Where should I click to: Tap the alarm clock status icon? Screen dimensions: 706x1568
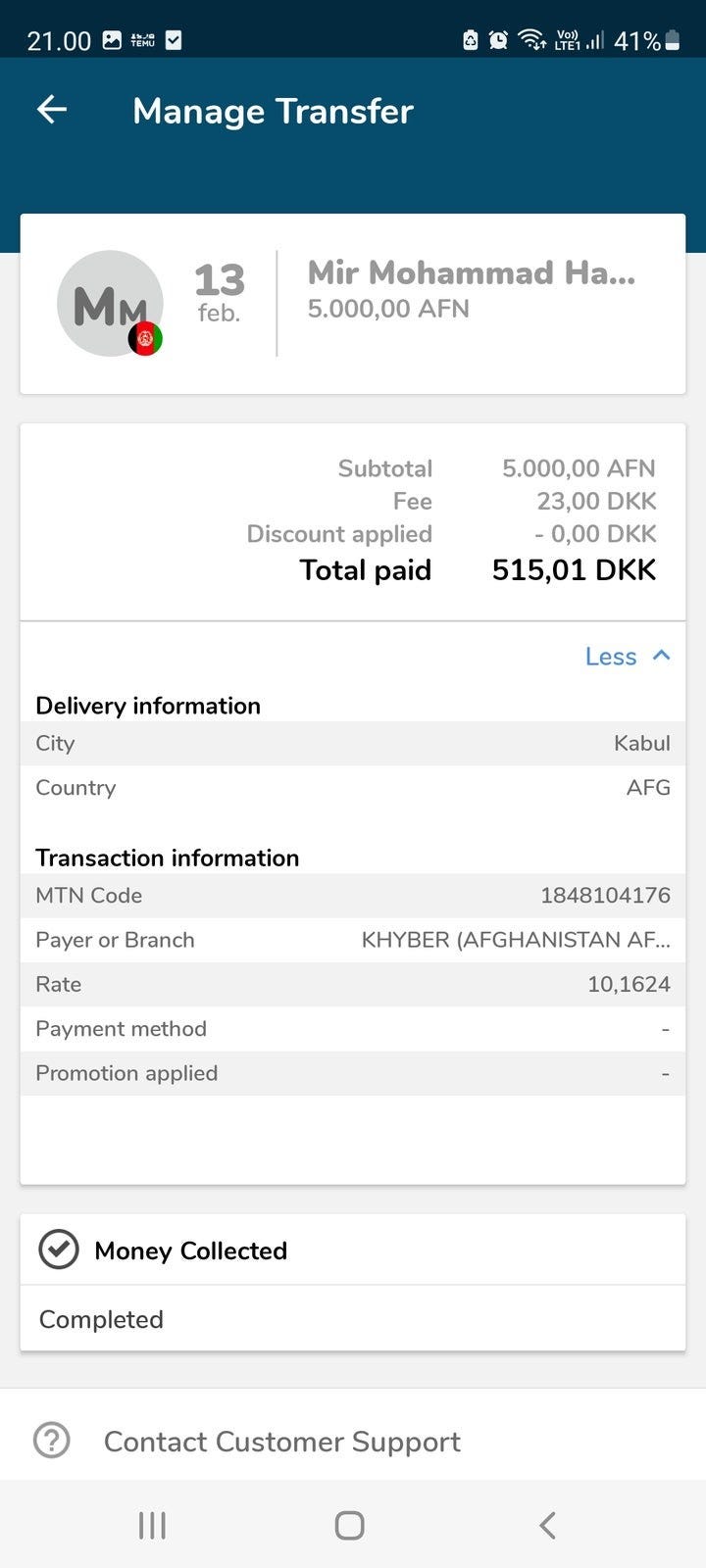(498, 40)
